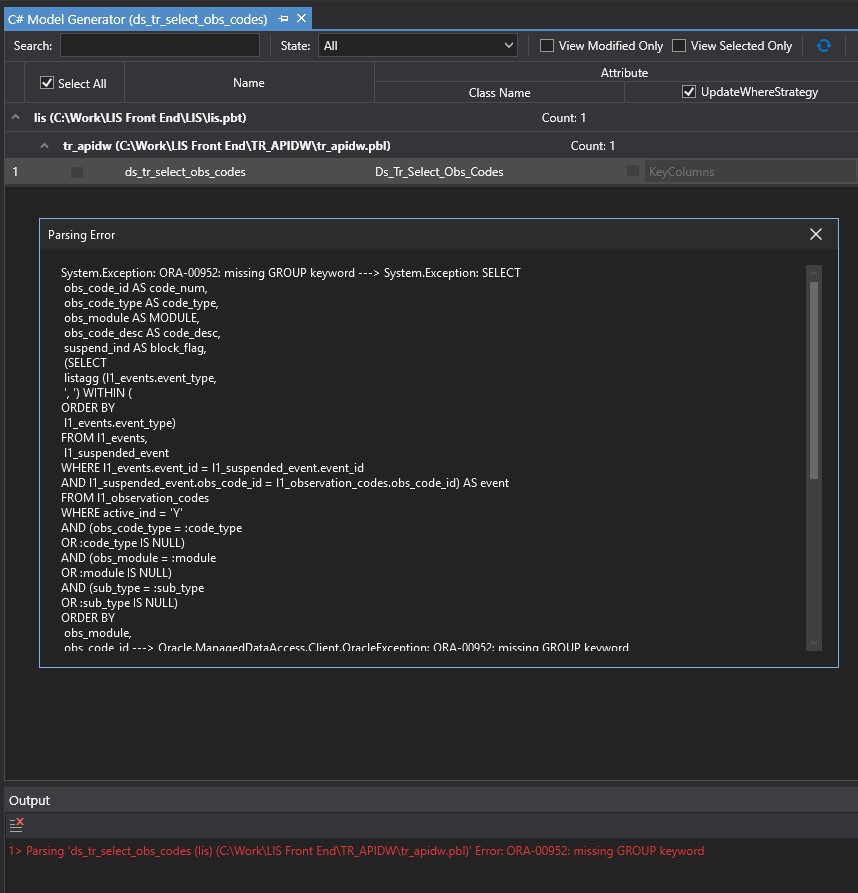858x893 pixels.
Task: Click the Class Name column header
Action: (499, 93)
